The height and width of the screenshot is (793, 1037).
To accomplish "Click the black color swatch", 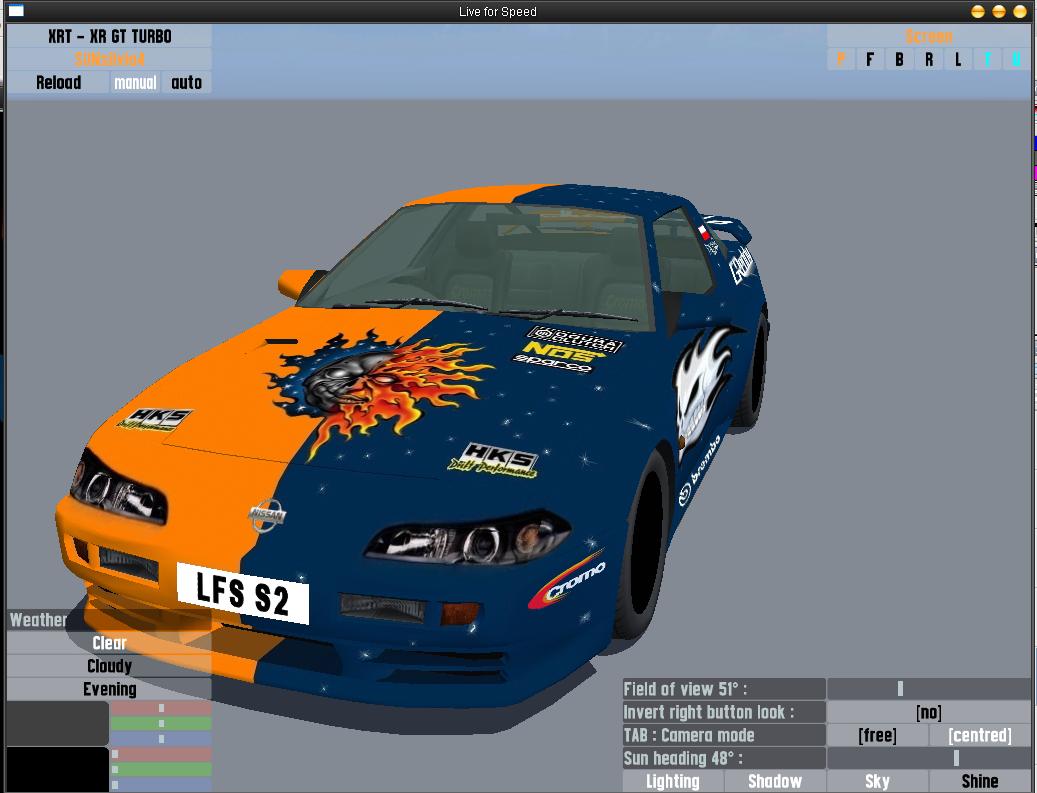I will point(58,769).
